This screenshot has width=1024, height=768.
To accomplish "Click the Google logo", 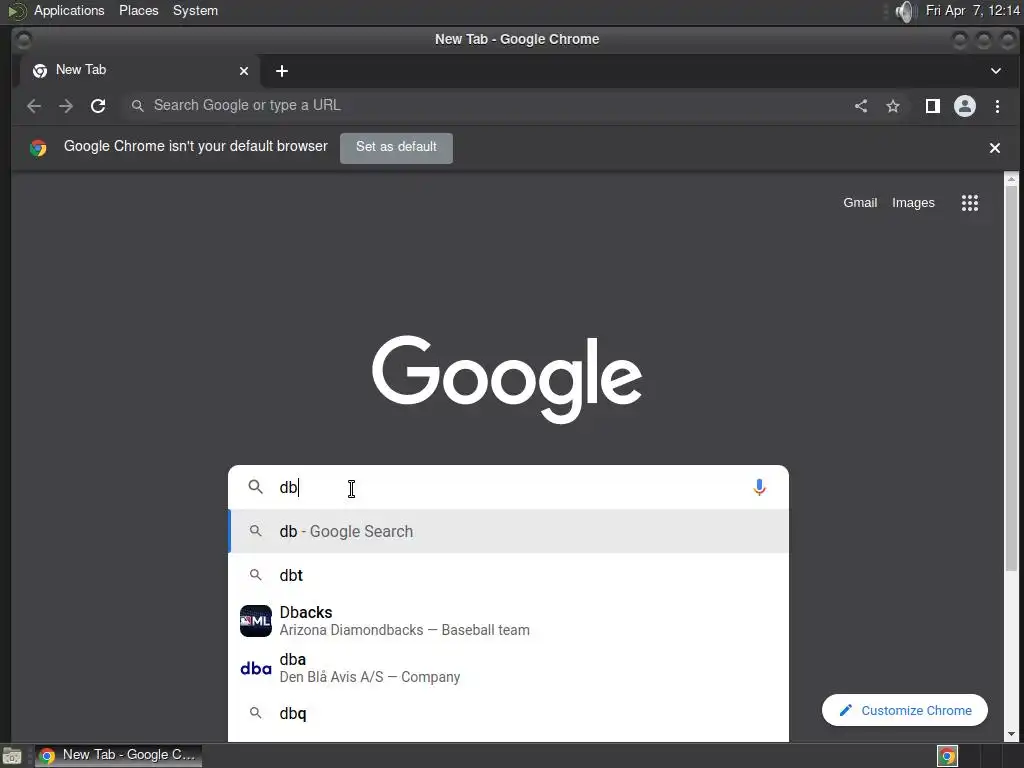I will [507, 379].
